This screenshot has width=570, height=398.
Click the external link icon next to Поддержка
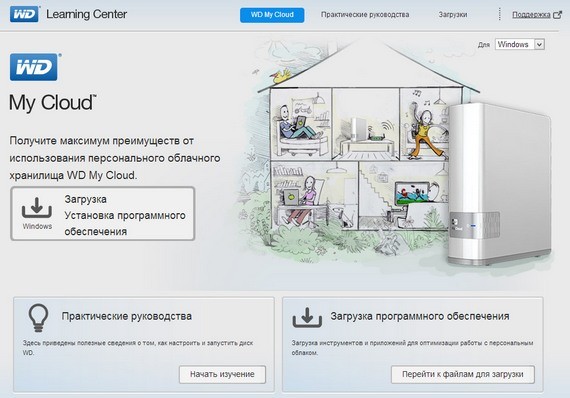[x=557, y=15]
